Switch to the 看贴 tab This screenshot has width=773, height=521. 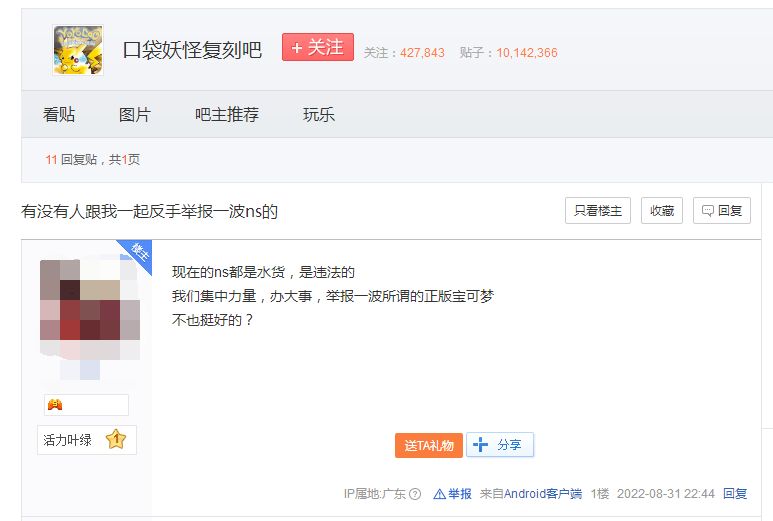(x=59, y=114)
